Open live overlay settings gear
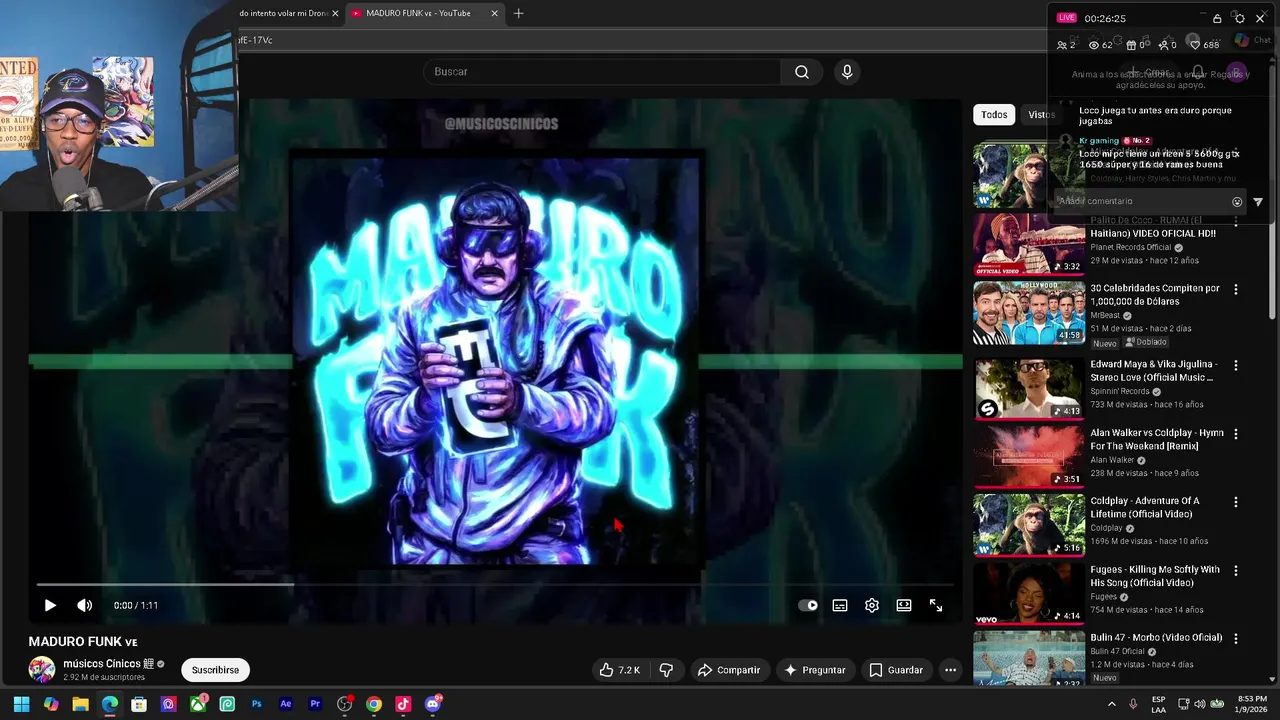 1239,18
